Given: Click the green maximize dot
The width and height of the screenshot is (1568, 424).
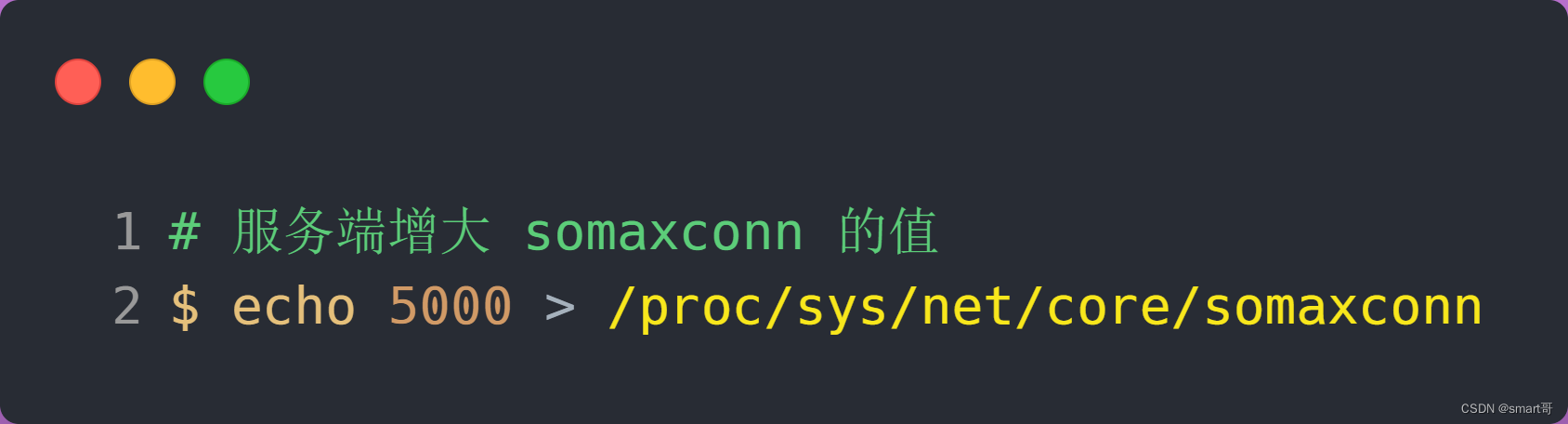Looking at the screenshot, I should [x=227, y=82].
